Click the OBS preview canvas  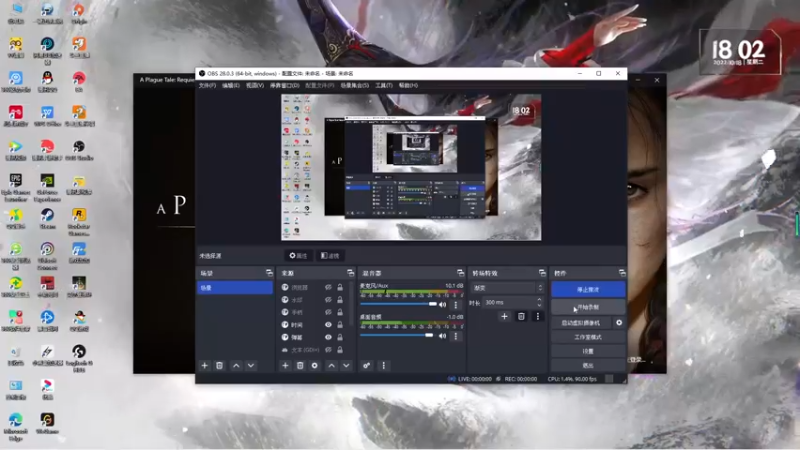tap(411, 167)
